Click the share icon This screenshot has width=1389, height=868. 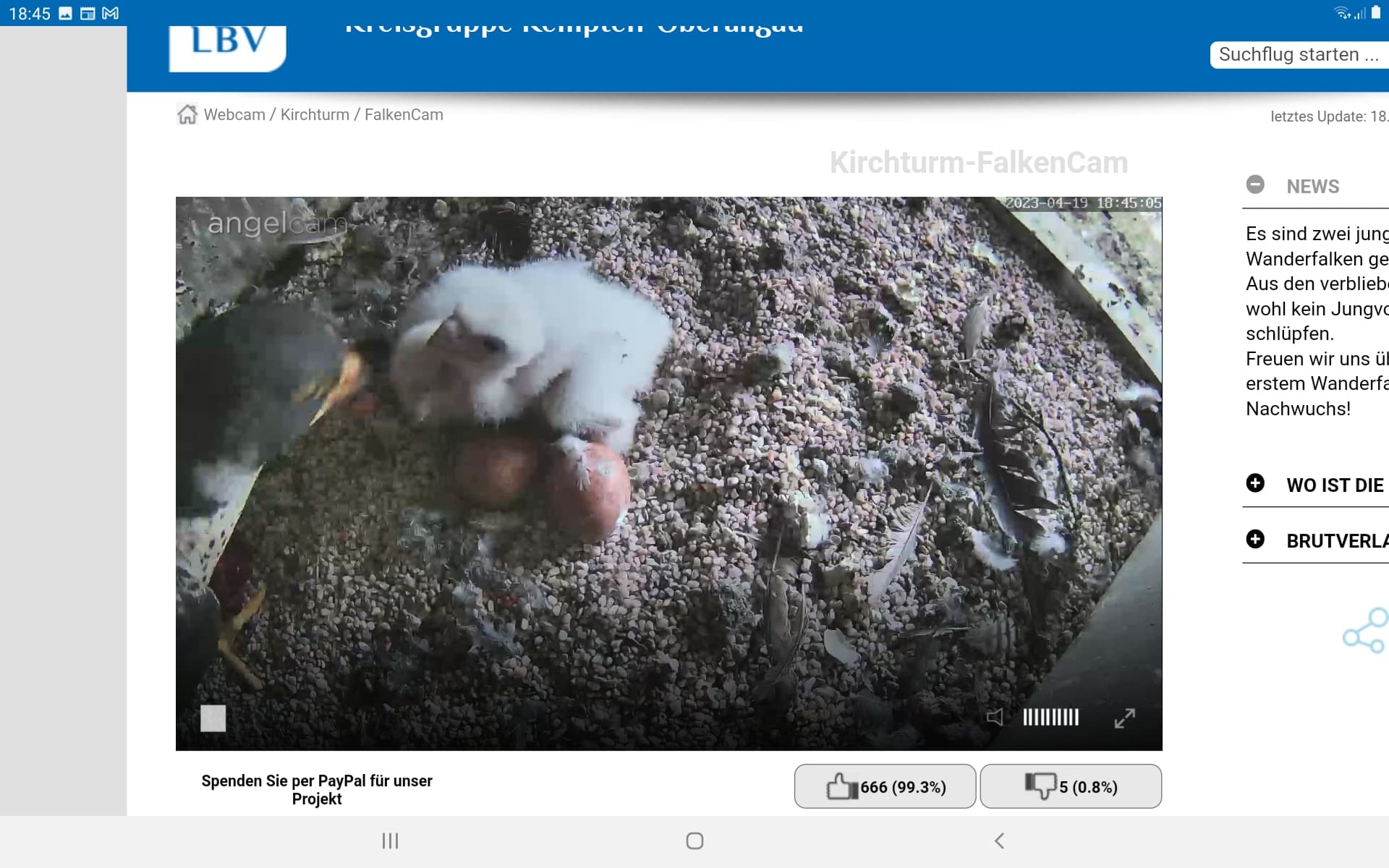click(x=1366, y=631)
